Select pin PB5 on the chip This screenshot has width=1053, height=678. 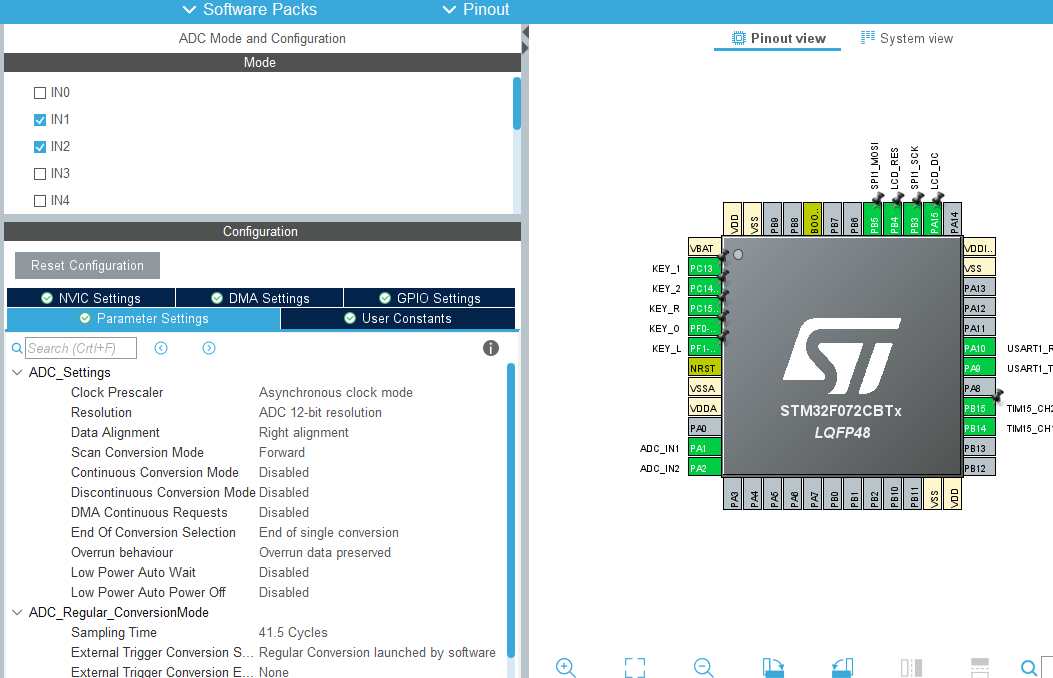pos(873,219)
